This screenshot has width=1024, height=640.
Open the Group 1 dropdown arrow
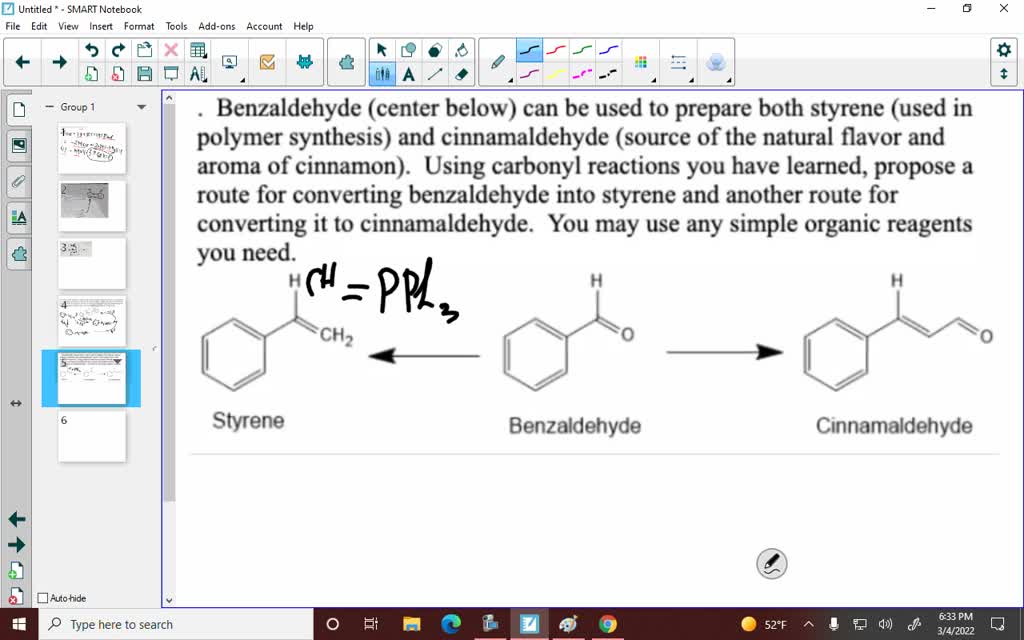pyautogui.click(x=140, y=107)
